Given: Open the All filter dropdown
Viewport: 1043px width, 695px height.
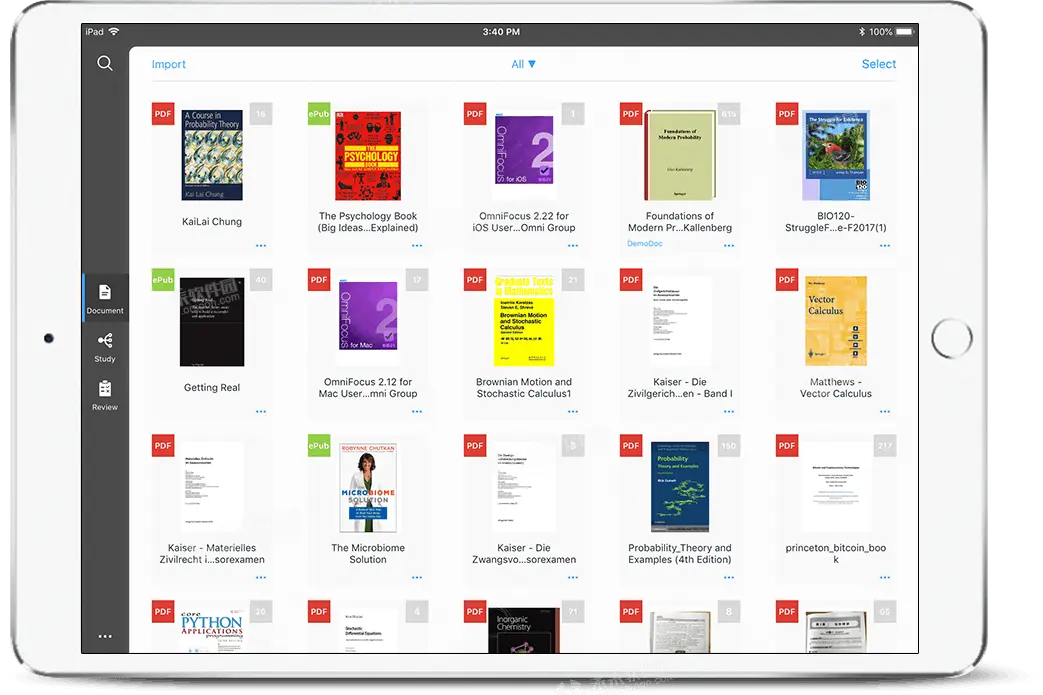Looking at the screenshot, I should pos(523,65).
